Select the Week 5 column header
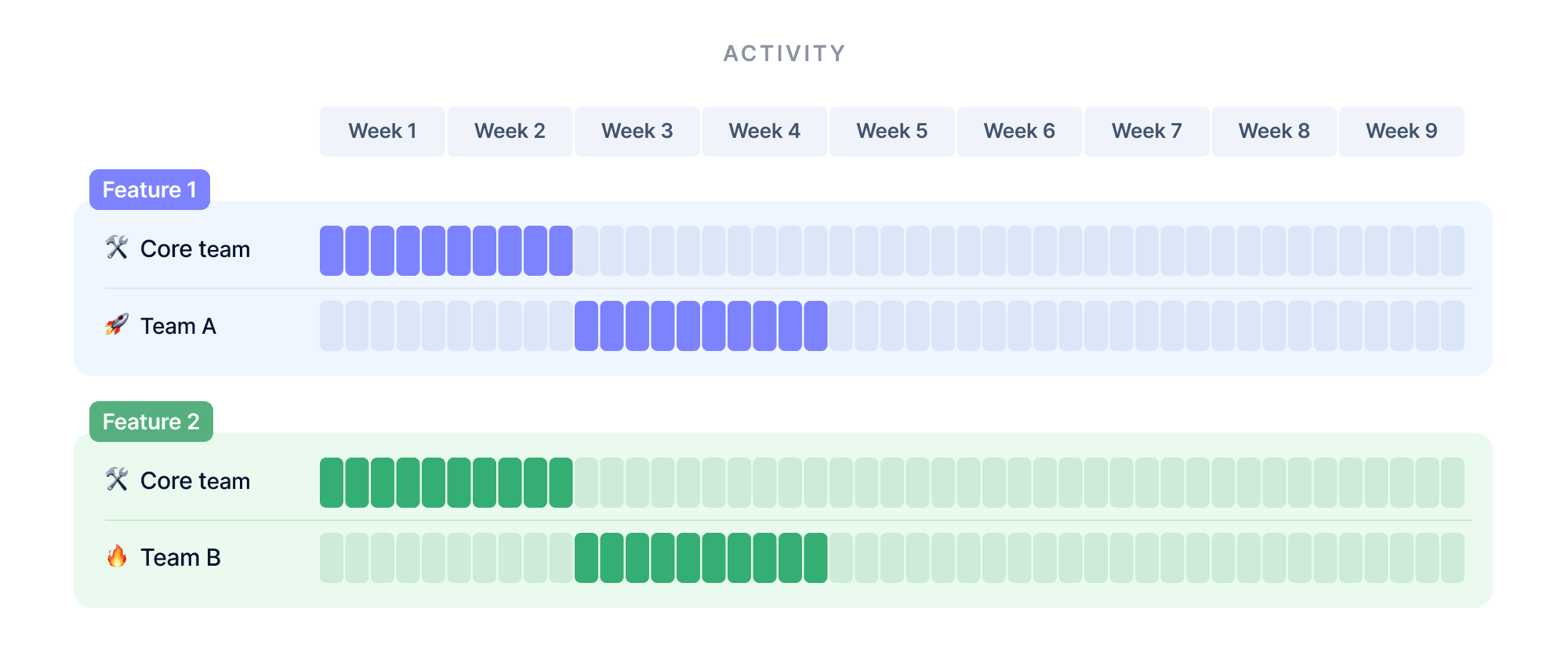Image resolution: width=1568 pixels, height=666 pixels. click(892, 132)
